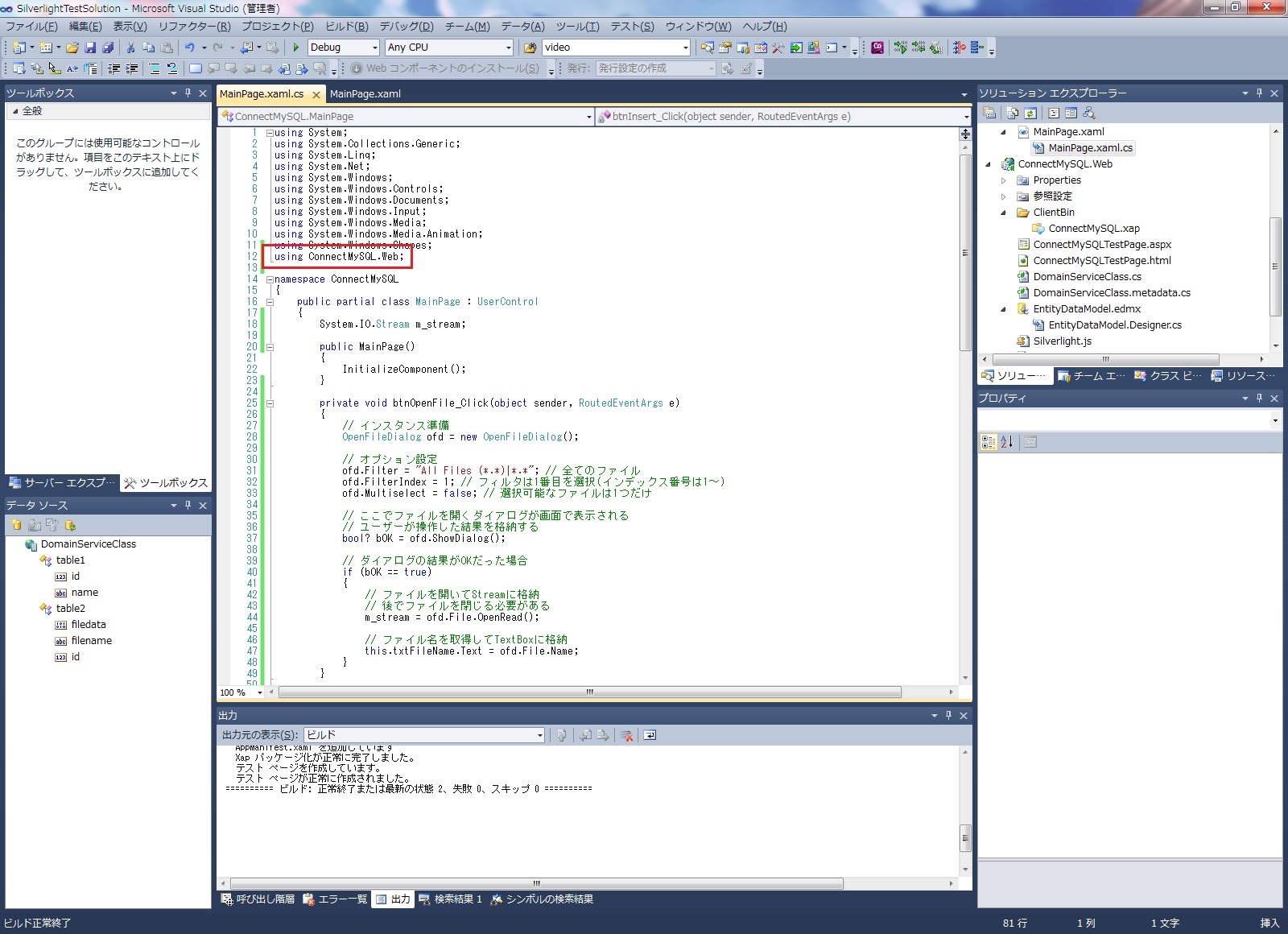Open the ビルド(B) menu
1288x934 pixels.
click(347, 27)
